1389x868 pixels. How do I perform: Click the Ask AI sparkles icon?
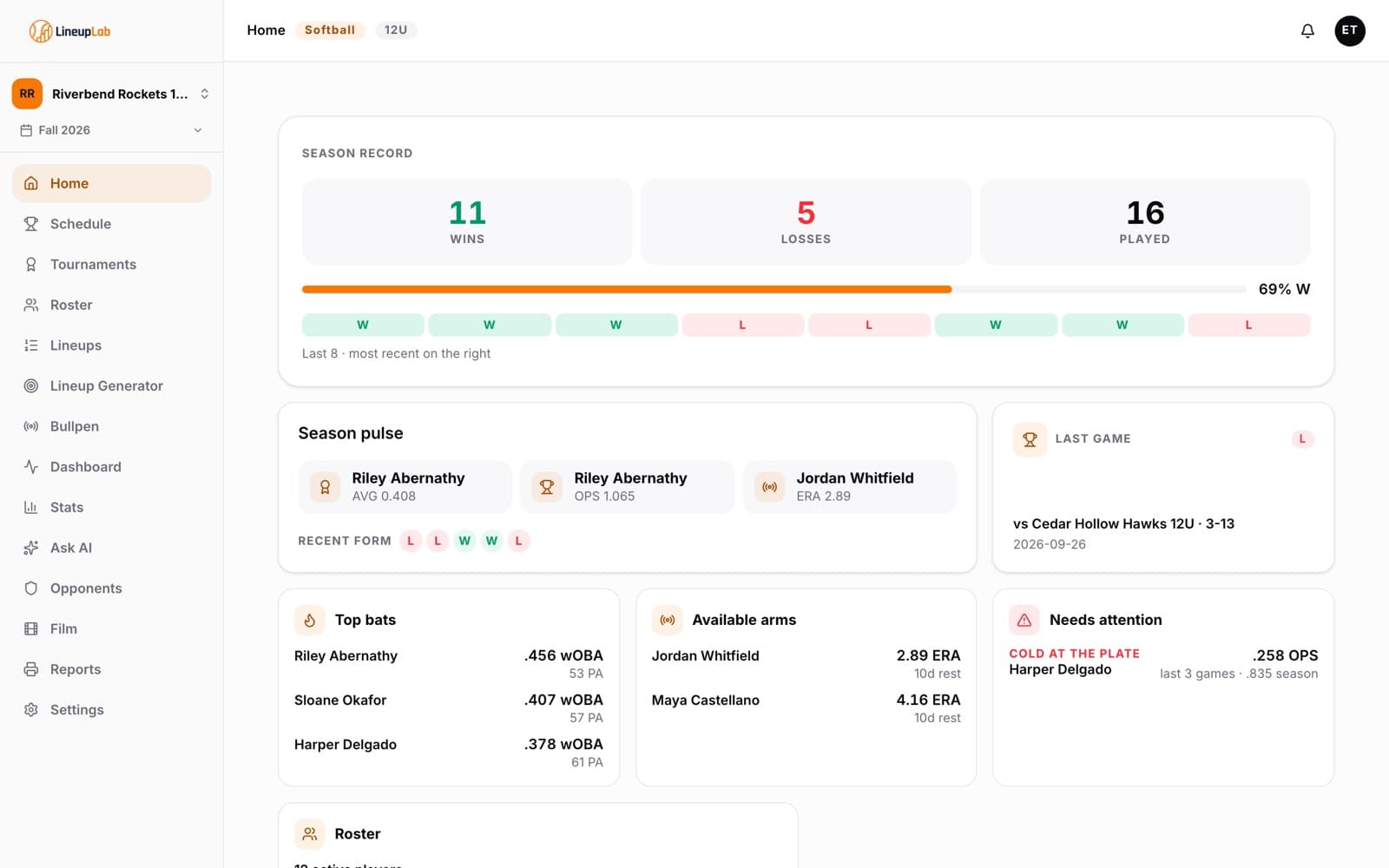pyautogui.click(x=31, y=548)
